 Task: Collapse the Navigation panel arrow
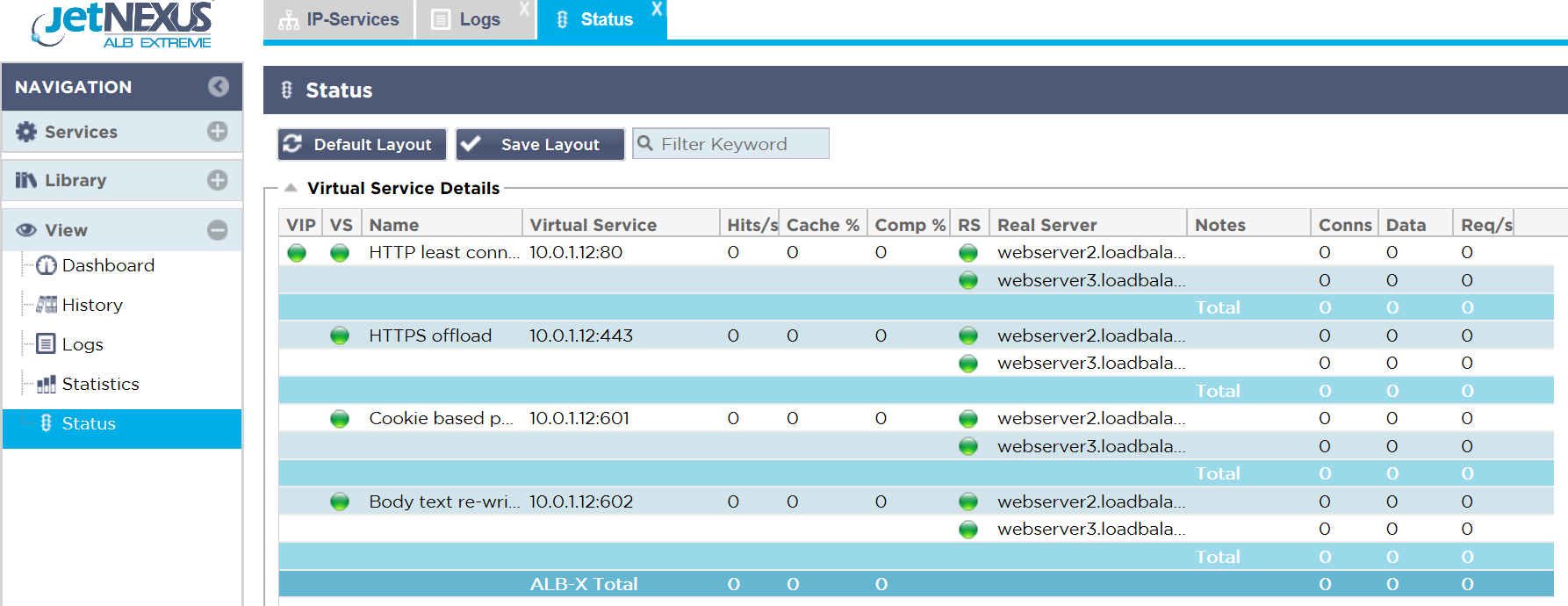pos(218,86)
